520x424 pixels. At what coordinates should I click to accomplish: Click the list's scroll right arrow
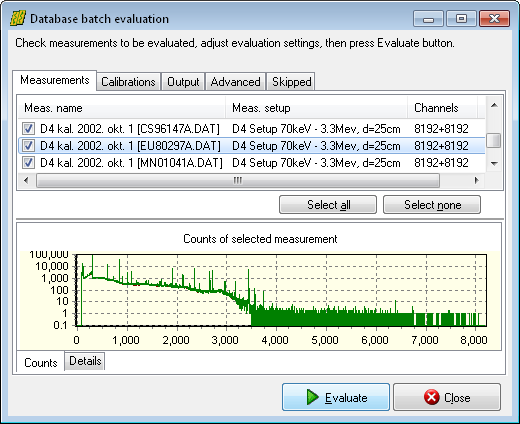coord(477,180)
